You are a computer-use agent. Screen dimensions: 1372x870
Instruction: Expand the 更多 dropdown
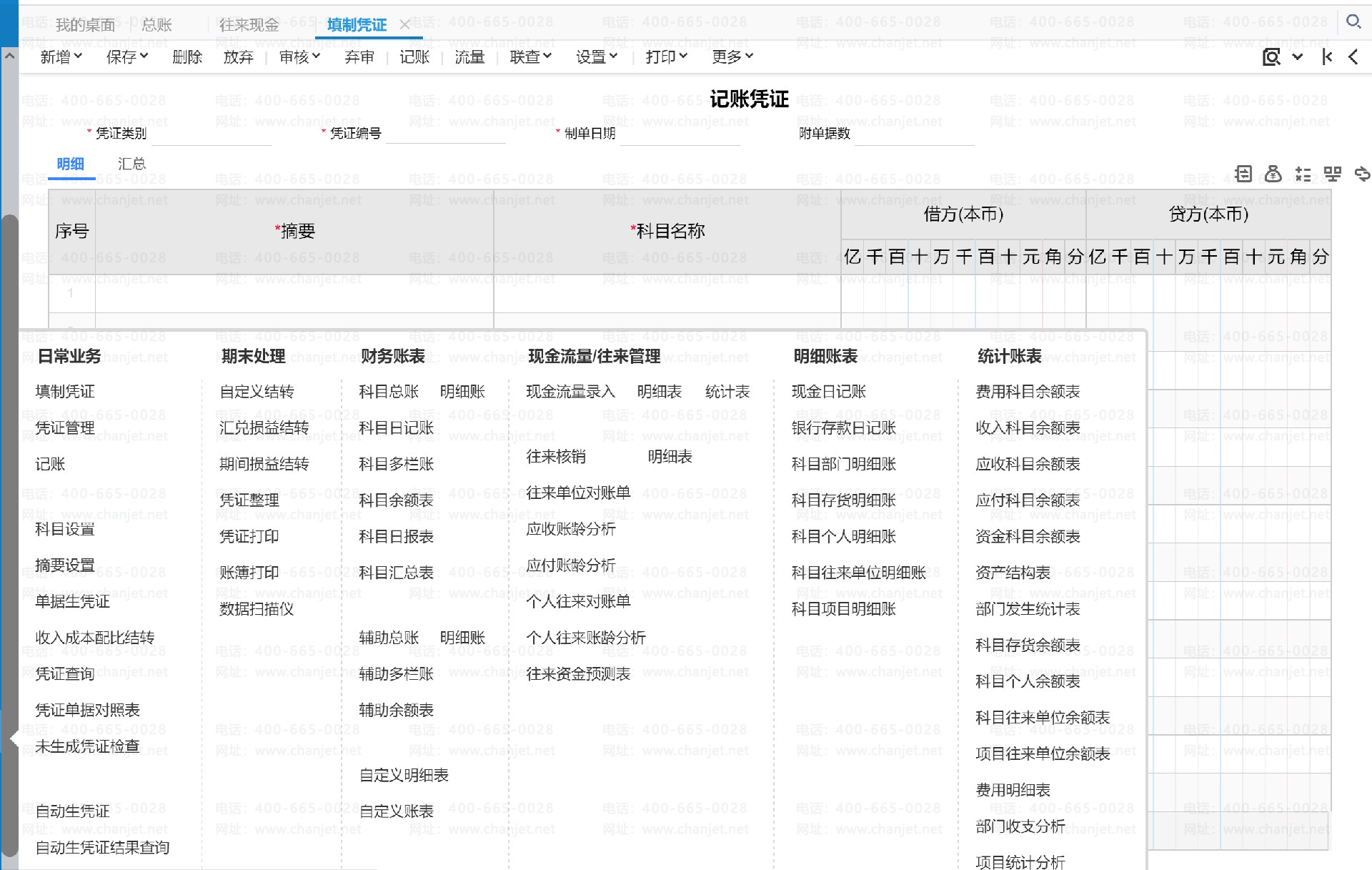732,57
